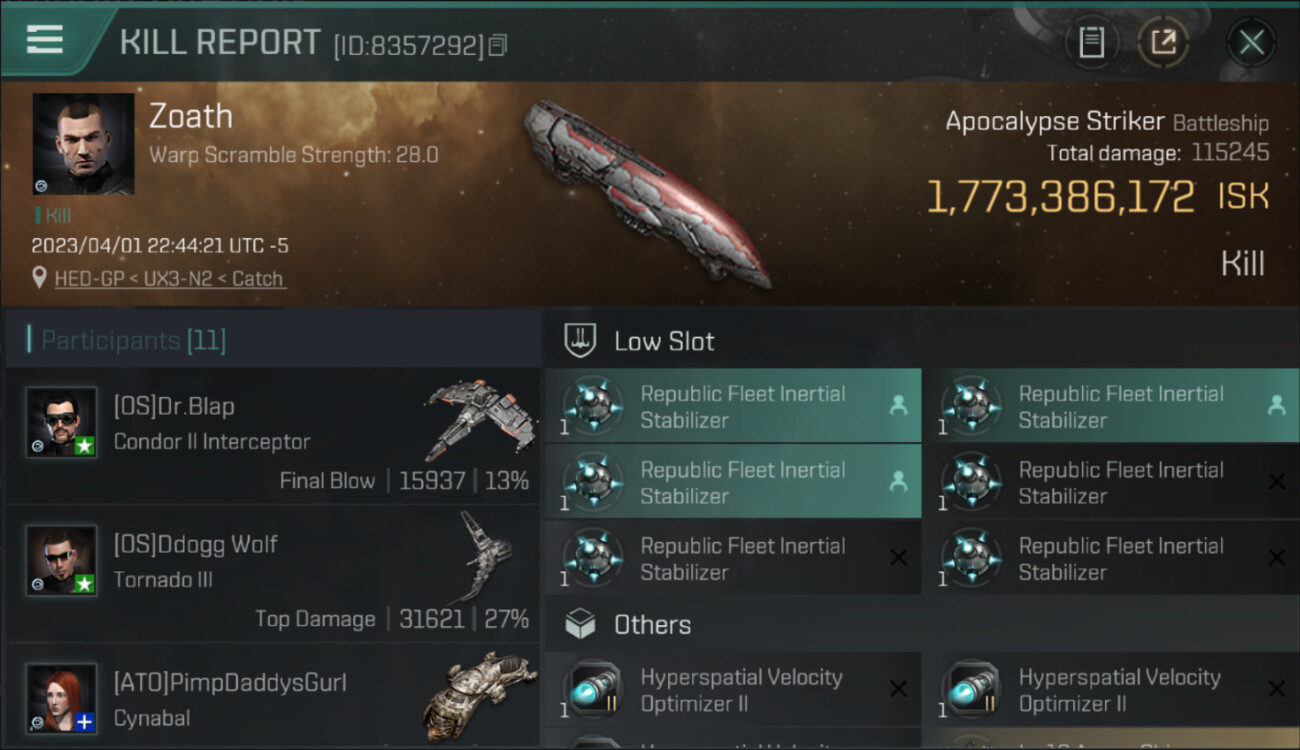This screenshot has height=750, width=1300.
Task: Open the hamburger menu
Action: click(x=45, y=40)
